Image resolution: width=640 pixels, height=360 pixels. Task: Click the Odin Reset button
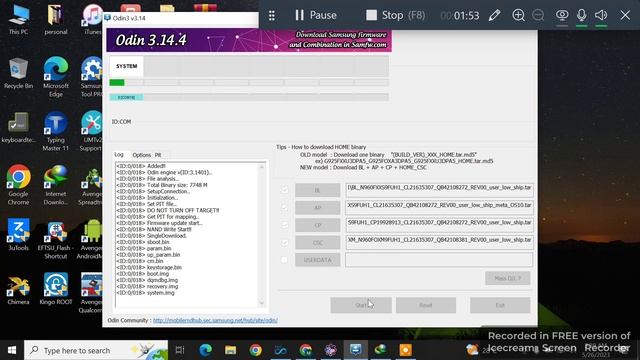point(426,305)
